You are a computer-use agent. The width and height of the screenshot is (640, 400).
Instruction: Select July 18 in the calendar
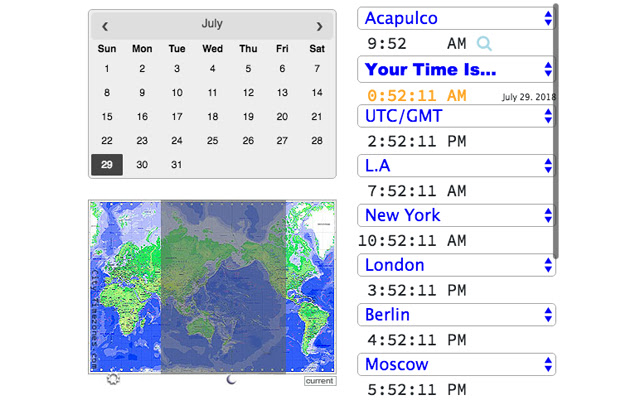(212, 117)
